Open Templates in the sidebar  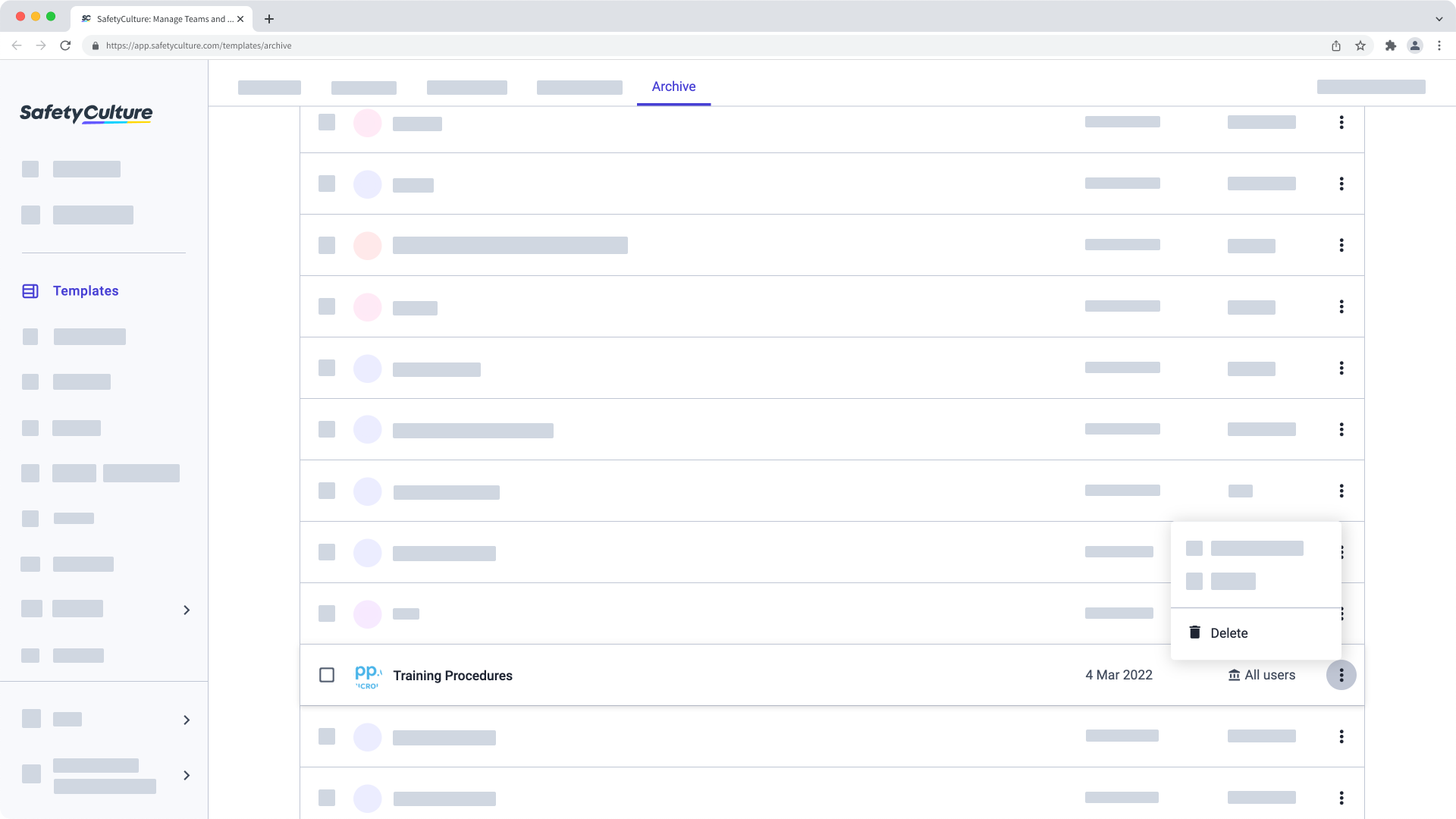[x=86, y=291]
